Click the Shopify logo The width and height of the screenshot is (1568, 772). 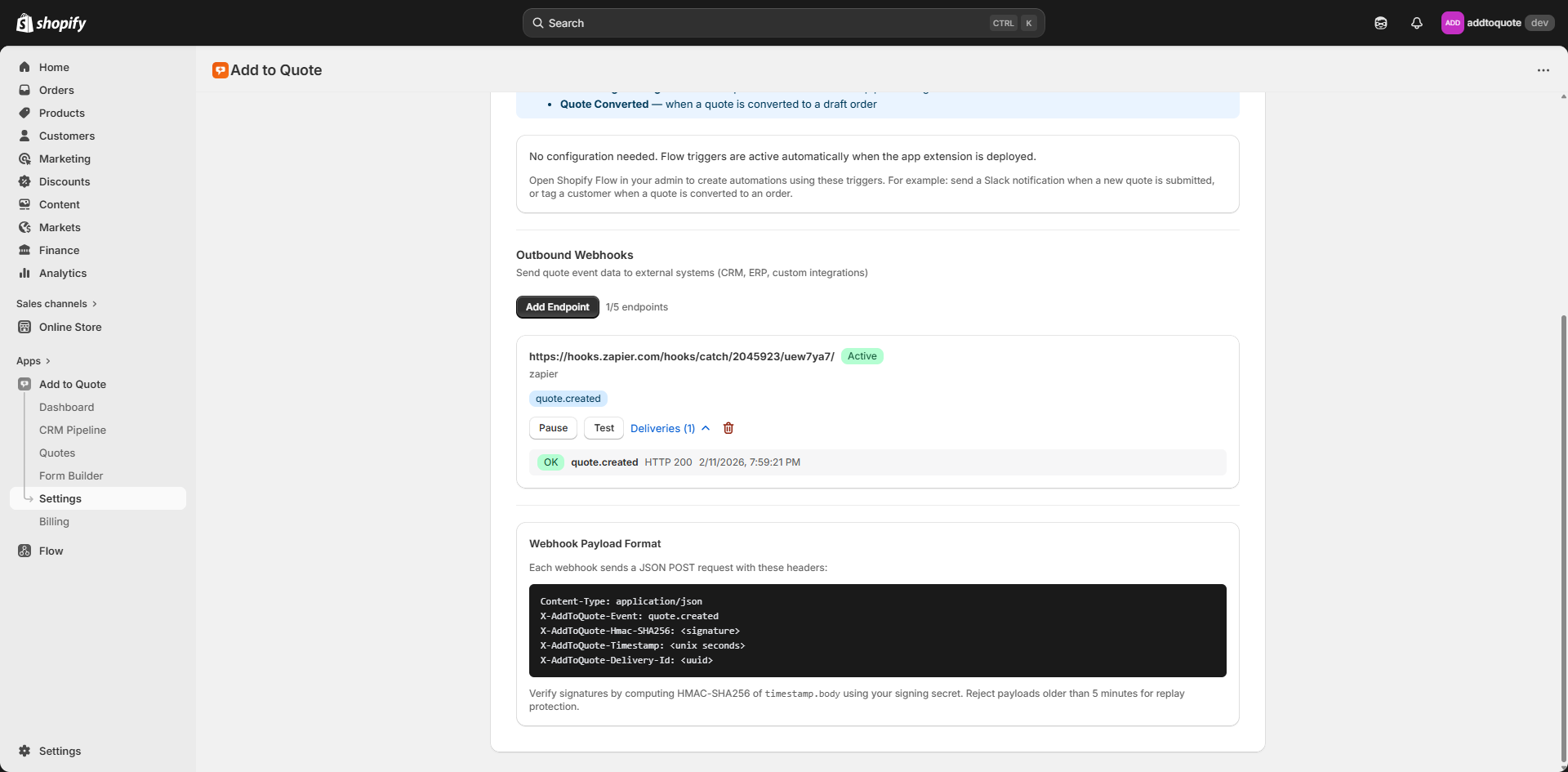(x=51, y=23)
